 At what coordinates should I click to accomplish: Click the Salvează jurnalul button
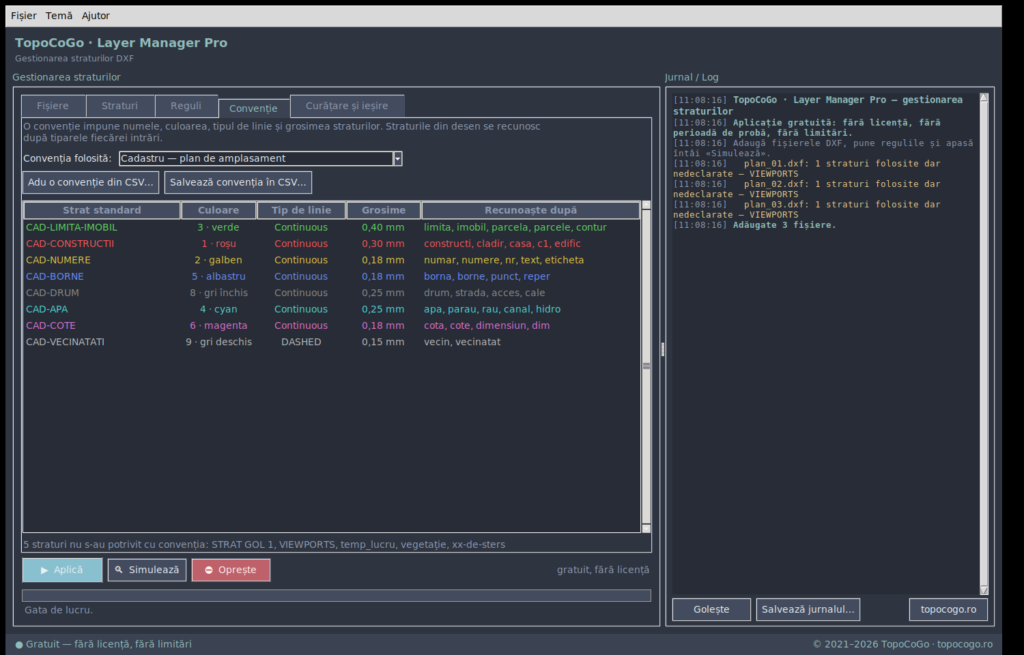pos(808,609)
